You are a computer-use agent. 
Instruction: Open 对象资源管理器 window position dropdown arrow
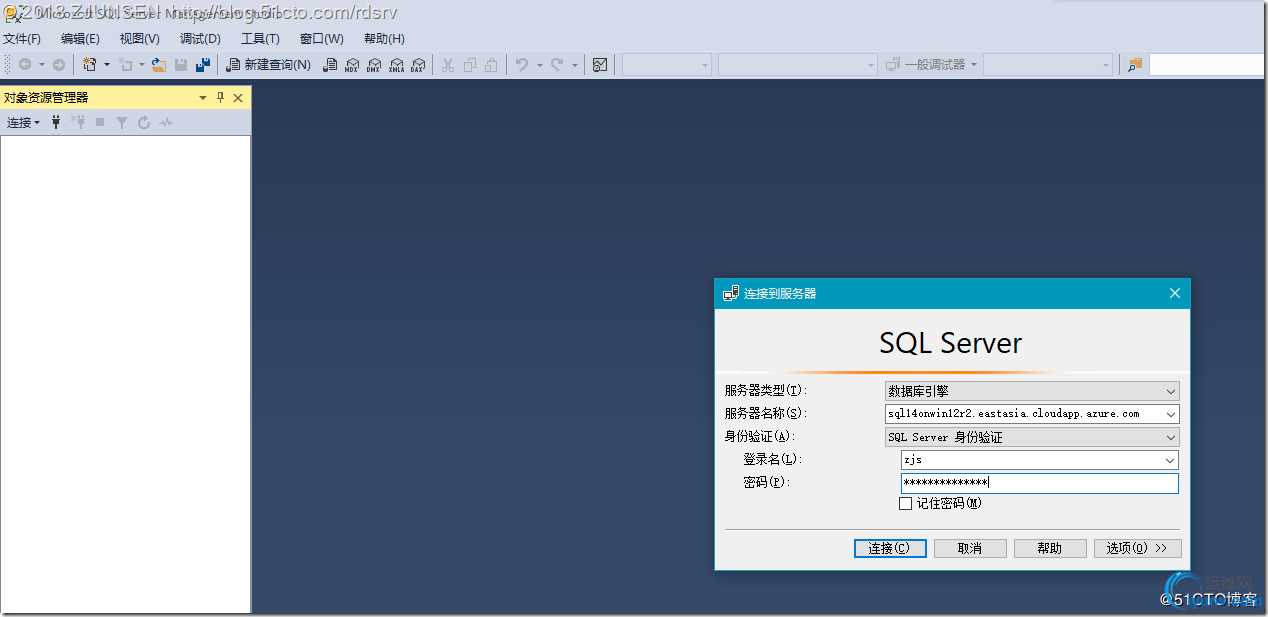pyautogui.click(x=203, y=98)
